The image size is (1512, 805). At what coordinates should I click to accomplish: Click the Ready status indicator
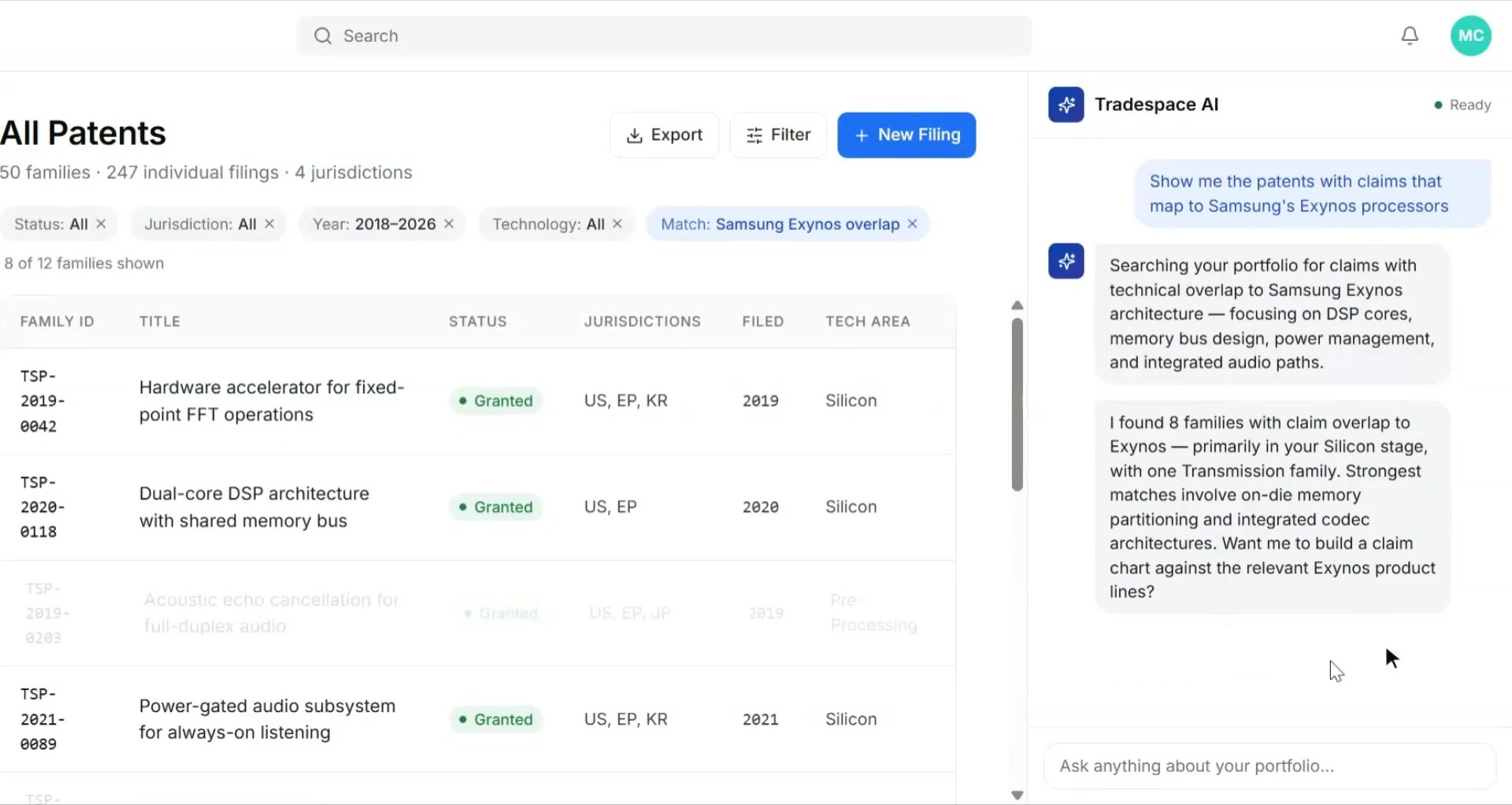pyautogui.click(x=1462, y=105)
